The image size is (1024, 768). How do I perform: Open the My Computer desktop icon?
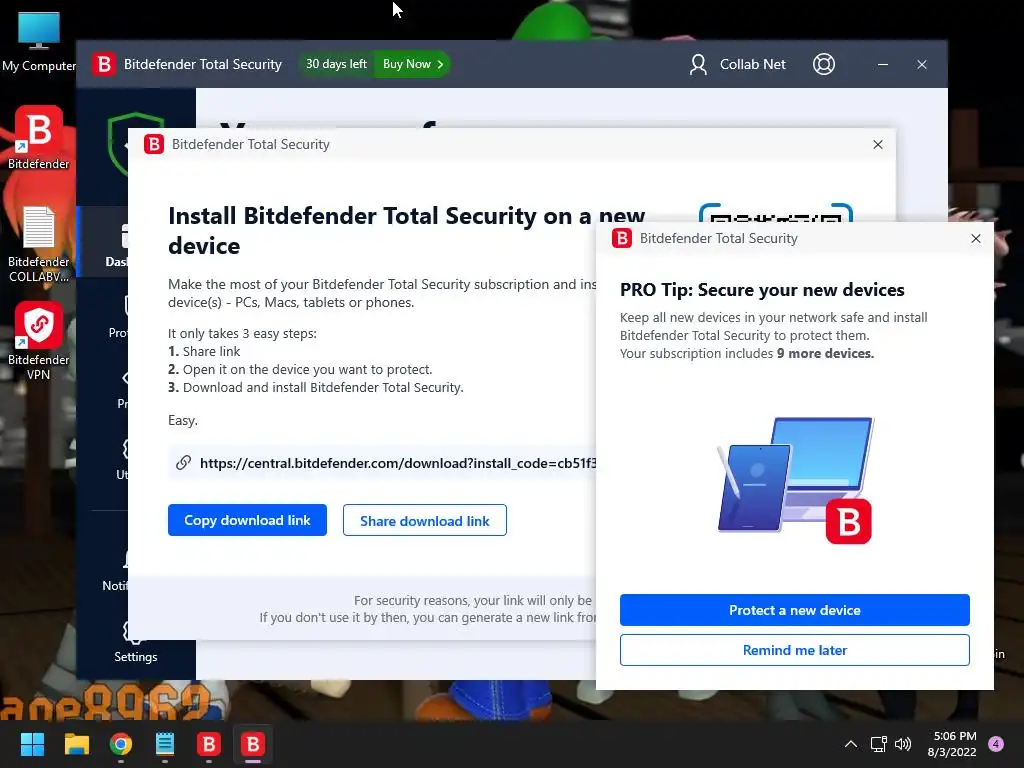pyautogui.click(x=39, y=41)
